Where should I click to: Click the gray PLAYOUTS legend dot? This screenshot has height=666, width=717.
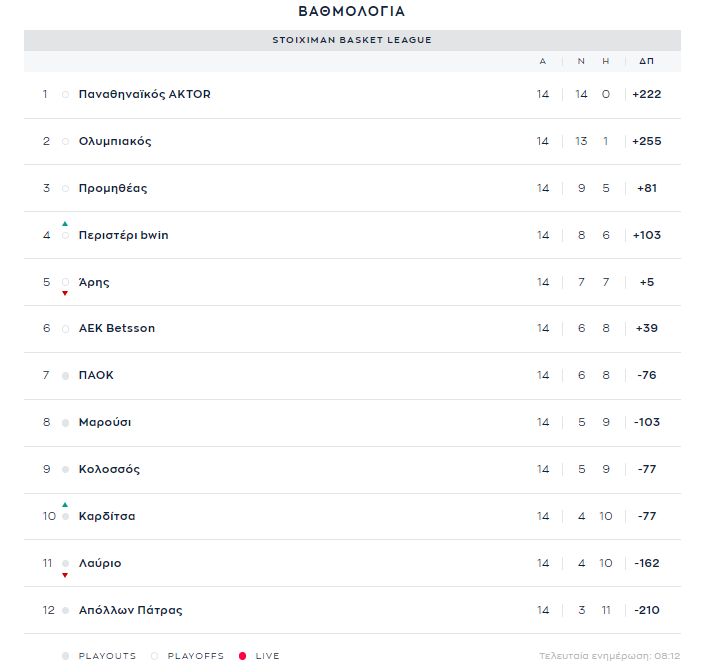coord(65,656)
